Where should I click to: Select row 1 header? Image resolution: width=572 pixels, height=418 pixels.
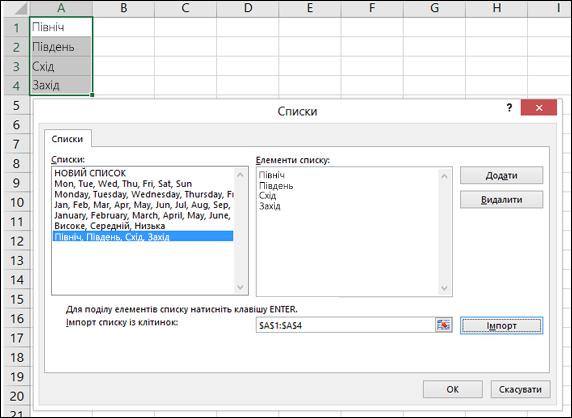[16, 27]
